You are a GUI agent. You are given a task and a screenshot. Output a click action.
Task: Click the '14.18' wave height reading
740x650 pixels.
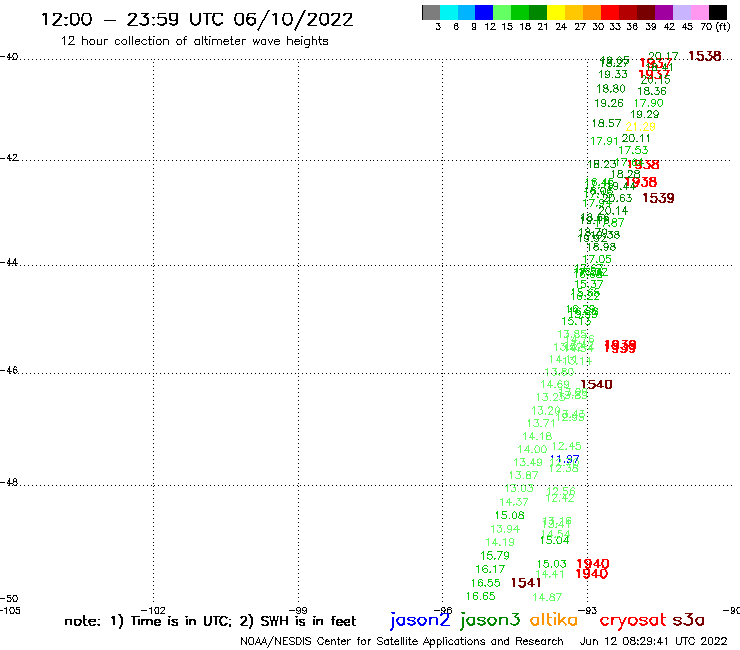(x=537, y=436)
